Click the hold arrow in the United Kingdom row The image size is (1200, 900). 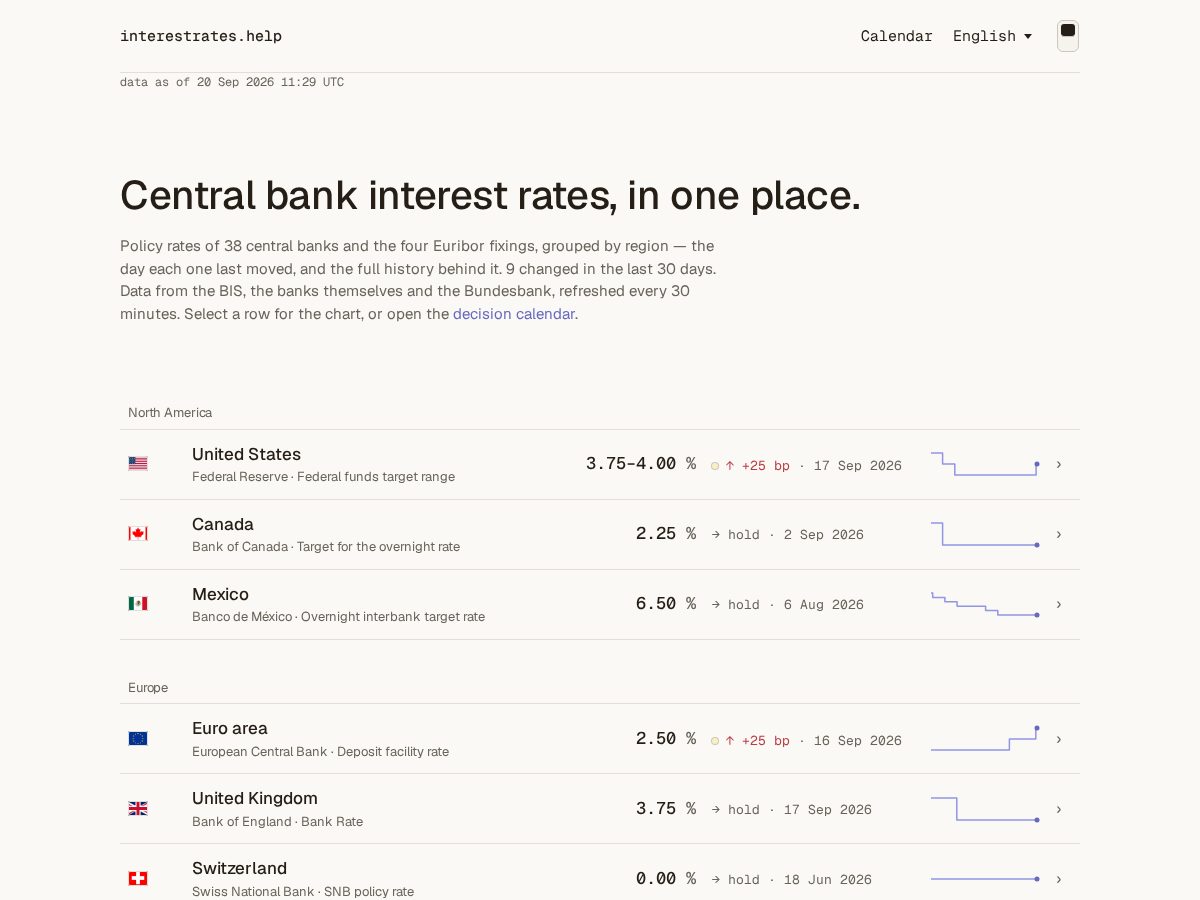(x=716, y=810)
